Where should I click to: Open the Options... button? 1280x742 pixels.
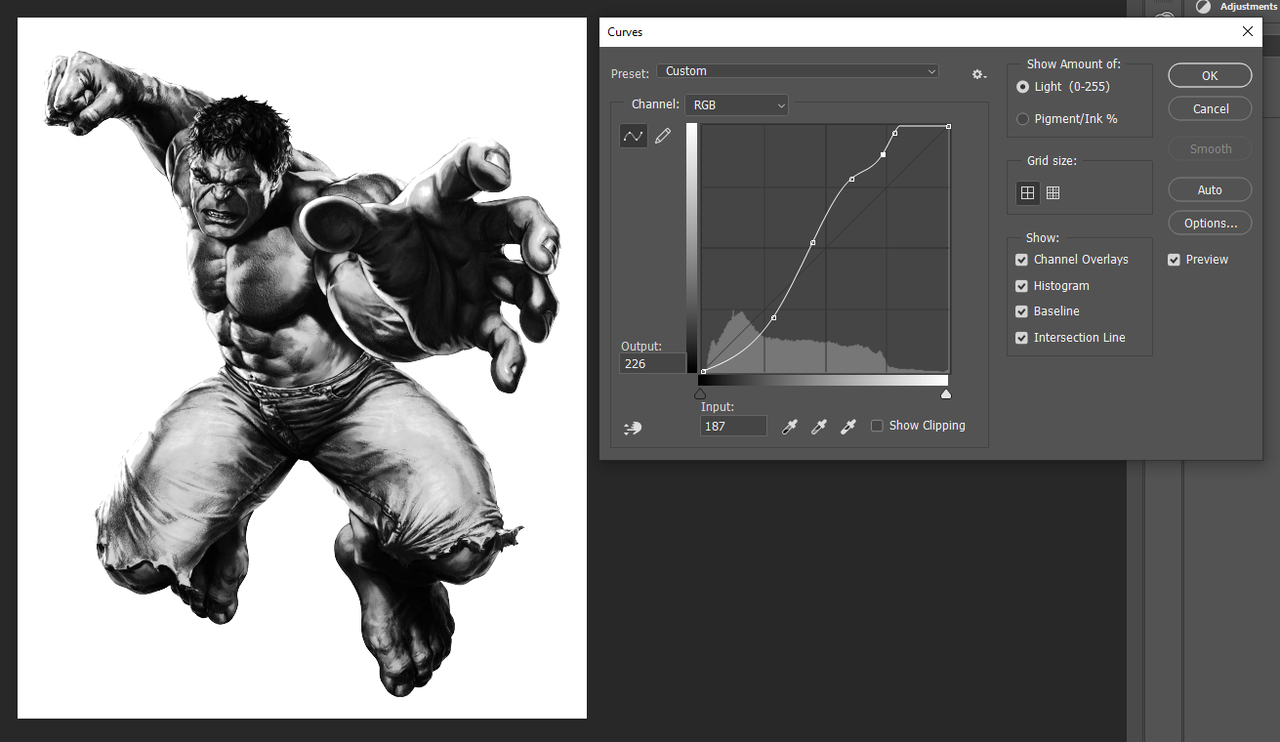click(1210, 223)
